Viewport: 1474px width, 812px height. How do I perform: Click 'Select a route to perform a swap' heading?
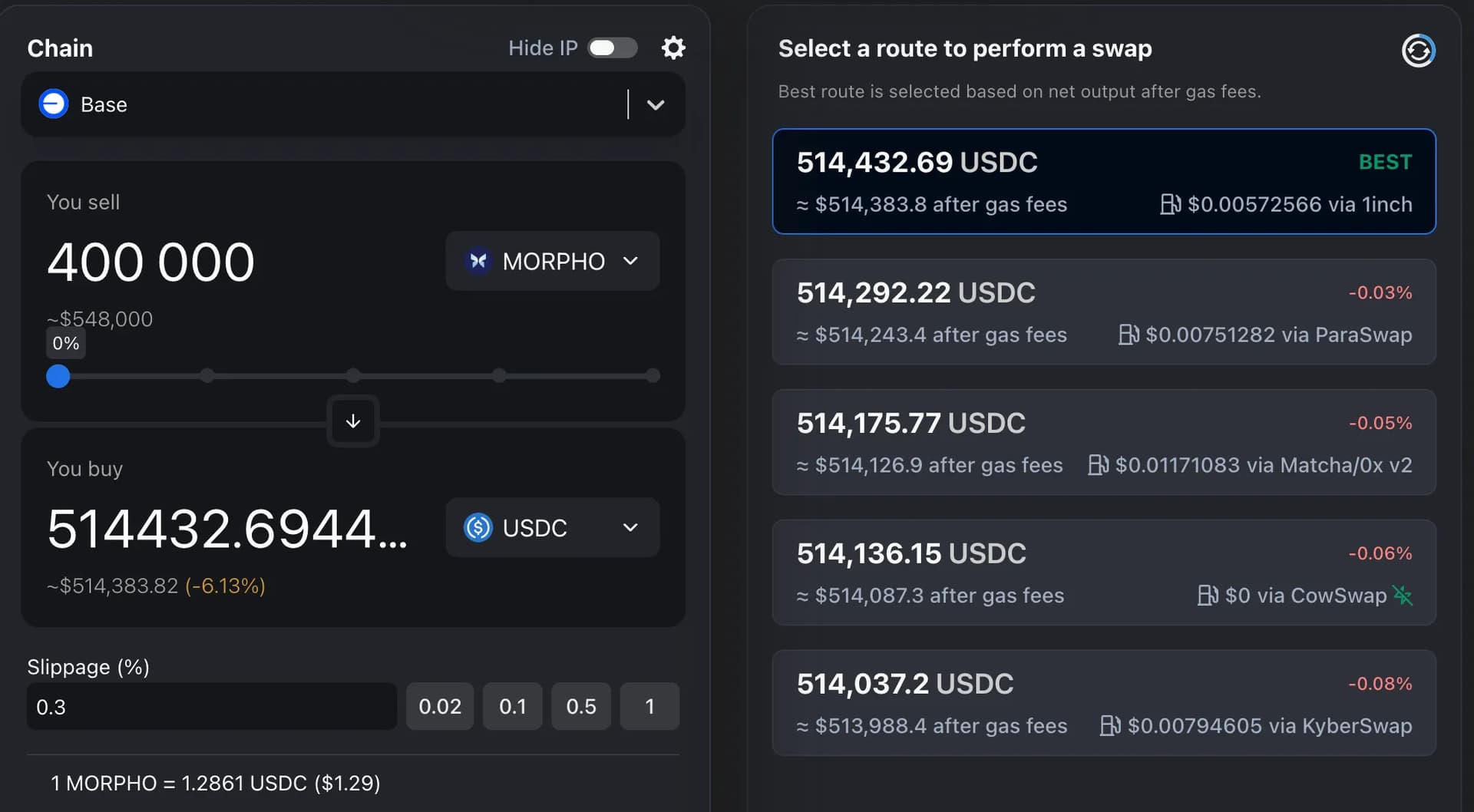coord(965,48)
